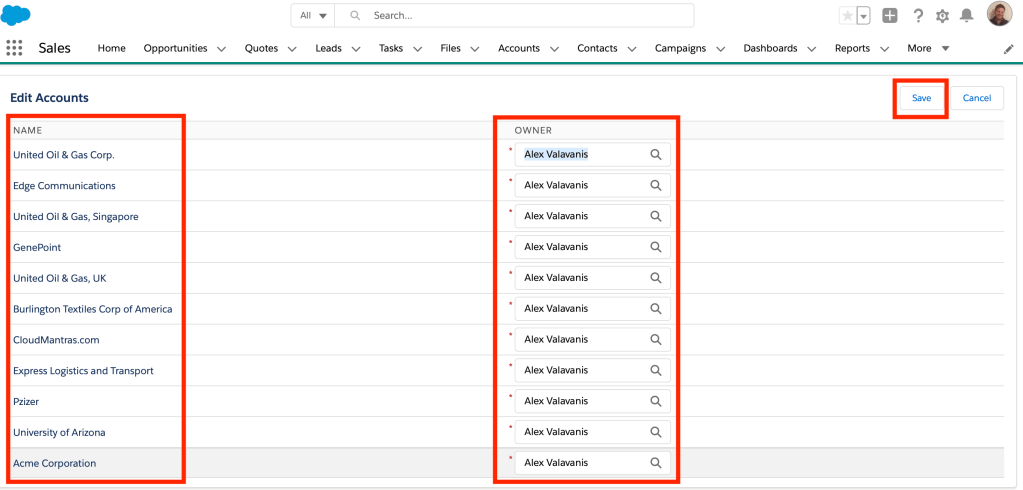Open the App Launcher grid icon
The image size is (1023, 490).
(x=14, y=48)
